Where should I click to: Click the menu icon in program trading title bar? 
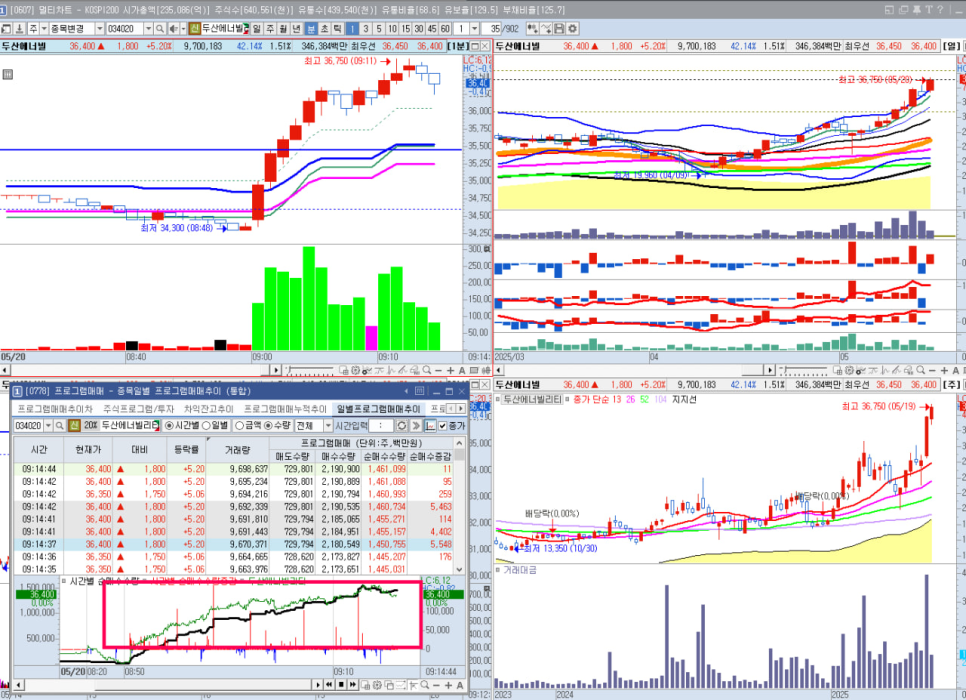tap(420, 391)
